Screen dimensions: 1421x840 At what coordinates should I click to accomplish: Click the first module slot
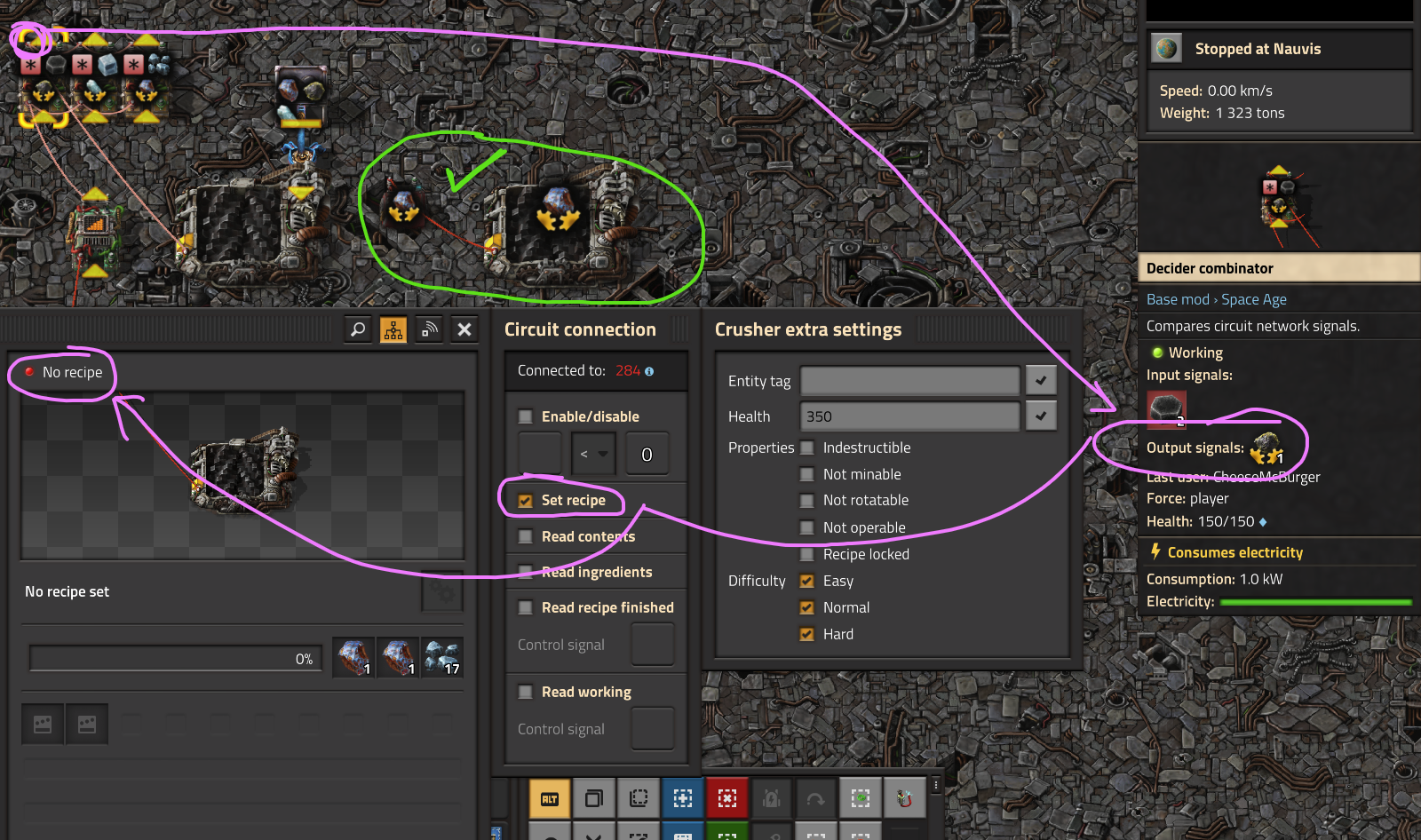[x=43, y=725]
